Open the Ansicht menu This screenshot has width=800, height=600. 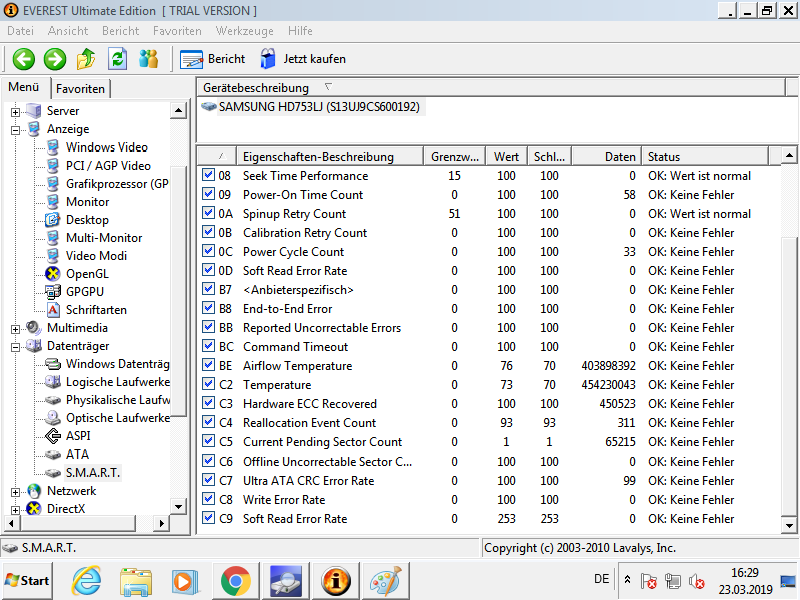coord(68,31)
